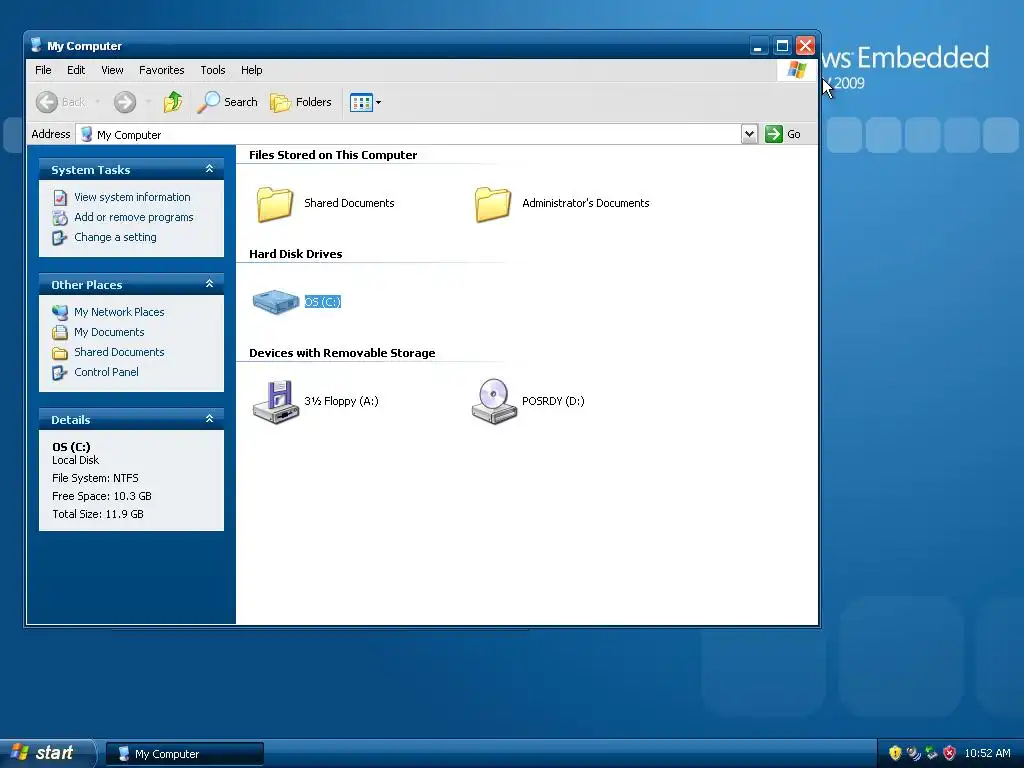Open My Network Places link
This screenshot has width=1024, height=768.
(x=119, y=312)
